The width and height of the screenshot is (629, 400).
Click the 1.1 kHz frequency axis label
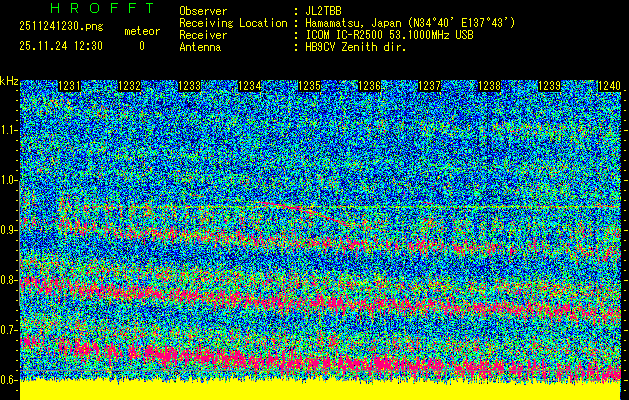coord(9,130)
